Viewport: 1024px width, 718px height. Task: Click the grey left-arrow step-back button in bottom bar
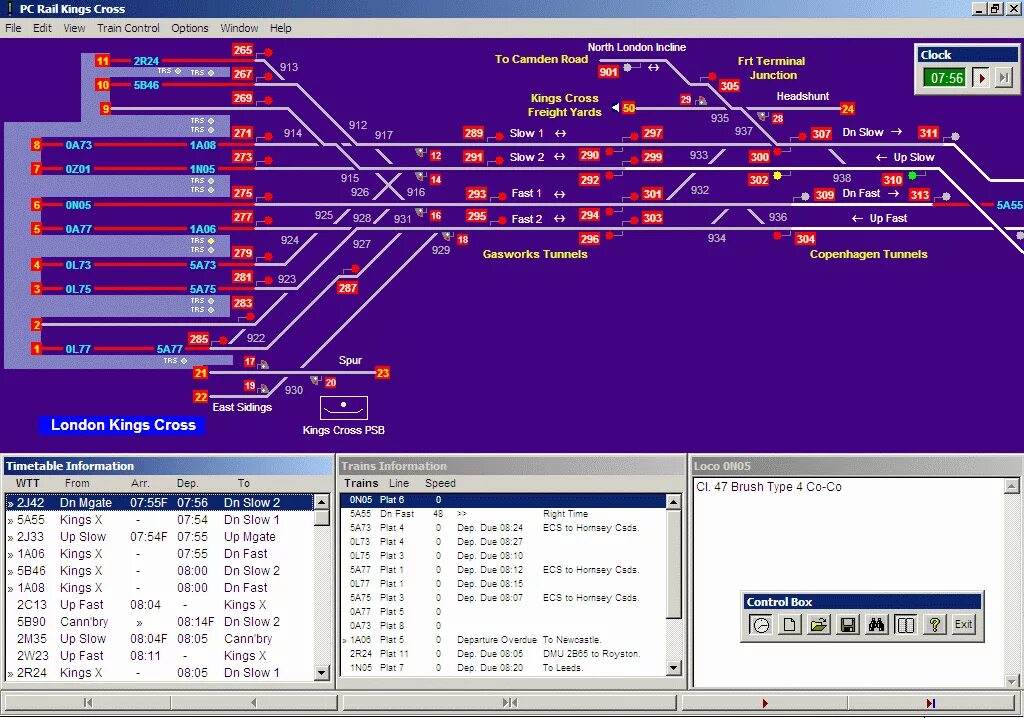point(253,703)
